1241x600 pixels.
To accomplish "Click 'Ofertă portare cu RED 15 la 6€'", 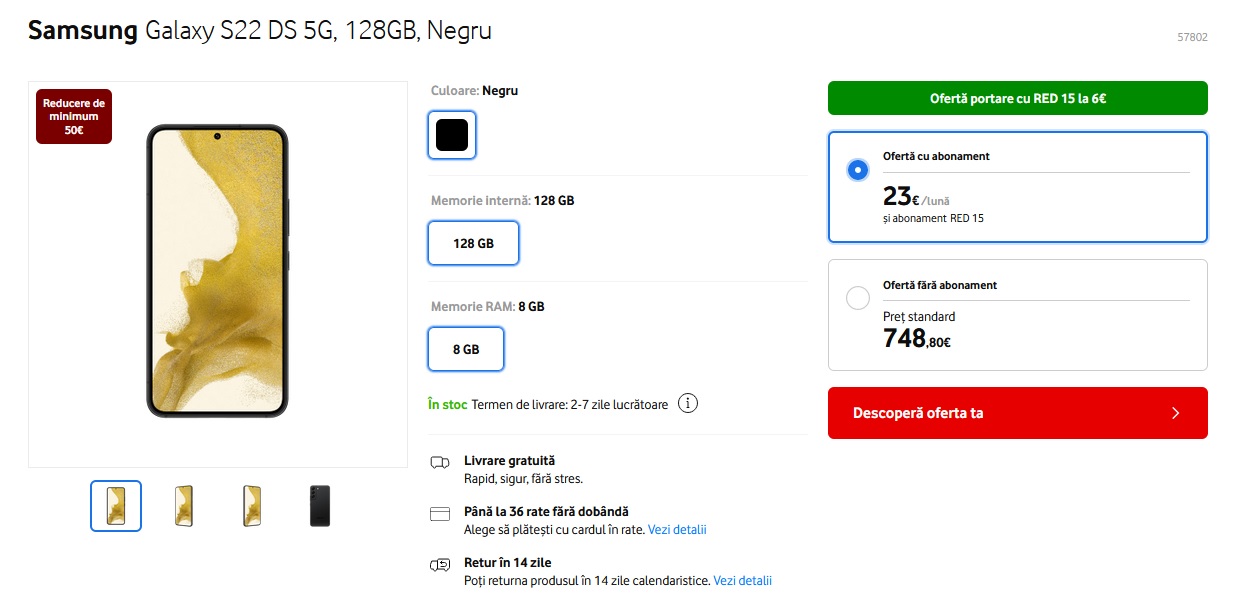I will [1017, 97].
